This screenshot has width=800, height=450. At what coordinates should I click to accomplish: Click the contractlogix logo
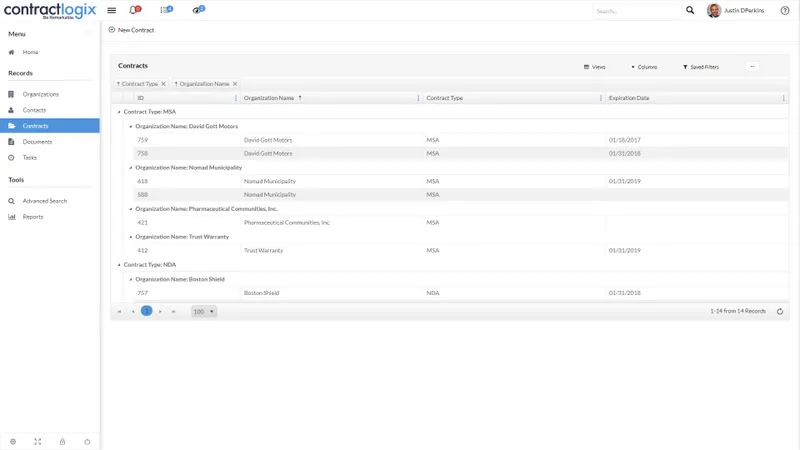(49, 10)
